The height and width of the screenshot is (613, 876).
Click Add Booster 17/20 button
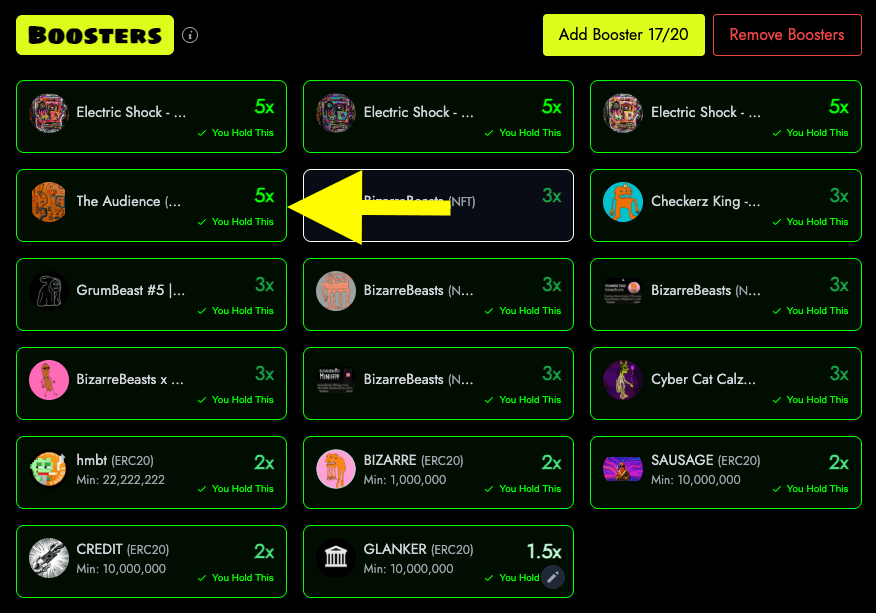(623, 35)
